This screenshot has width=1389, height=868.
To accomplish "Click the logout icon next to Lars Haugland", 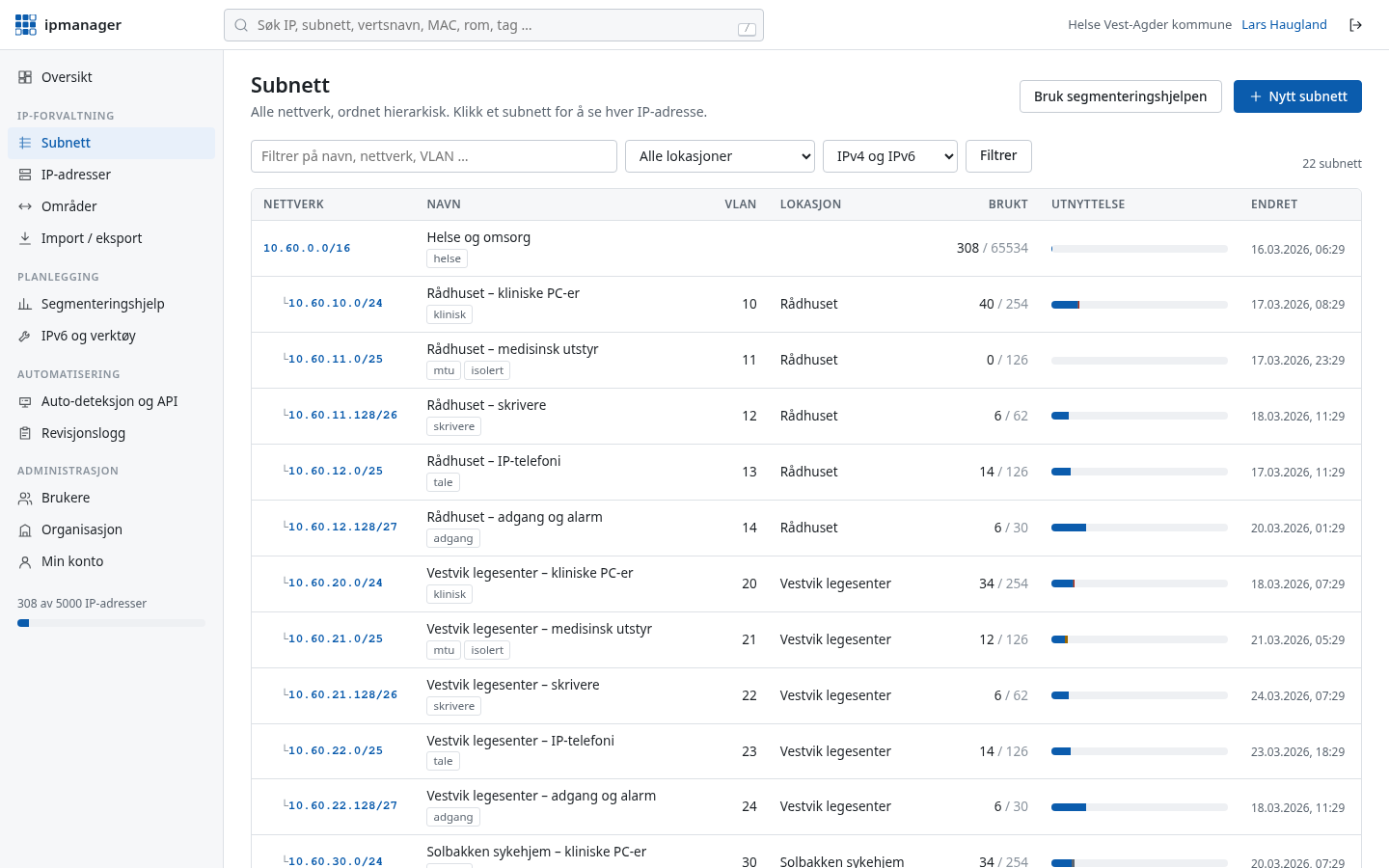I will point(1355,25).
